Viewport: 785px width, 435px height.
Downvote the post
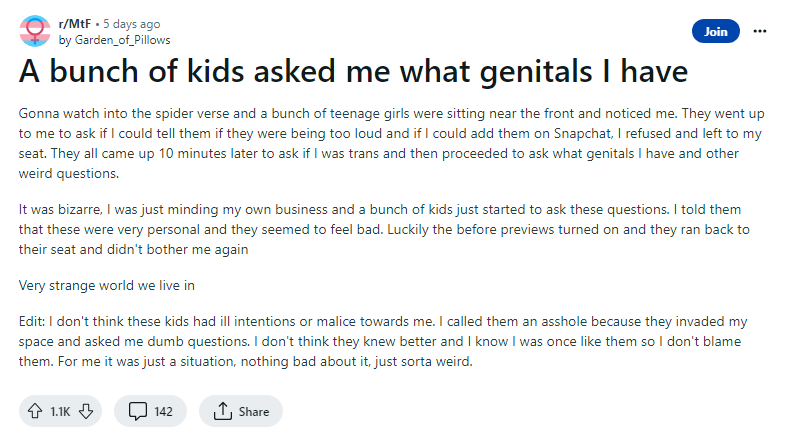click(x=85, y=411)
